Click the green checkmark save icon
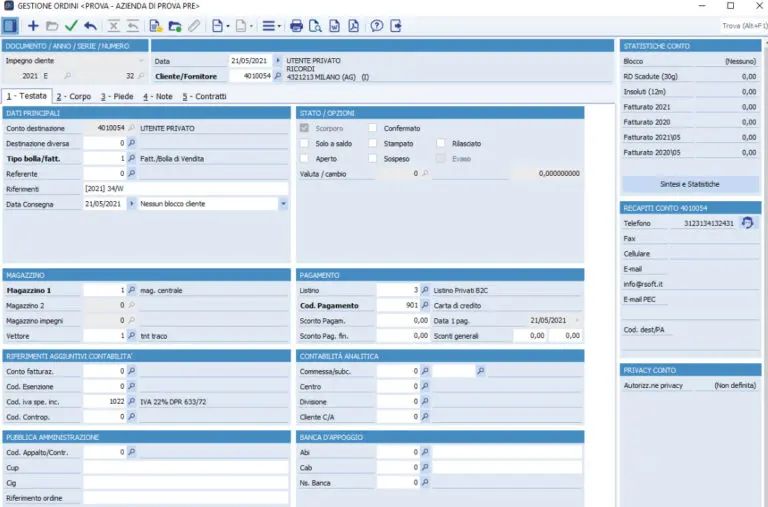This screenshot has height=507, width=768. 71,26
